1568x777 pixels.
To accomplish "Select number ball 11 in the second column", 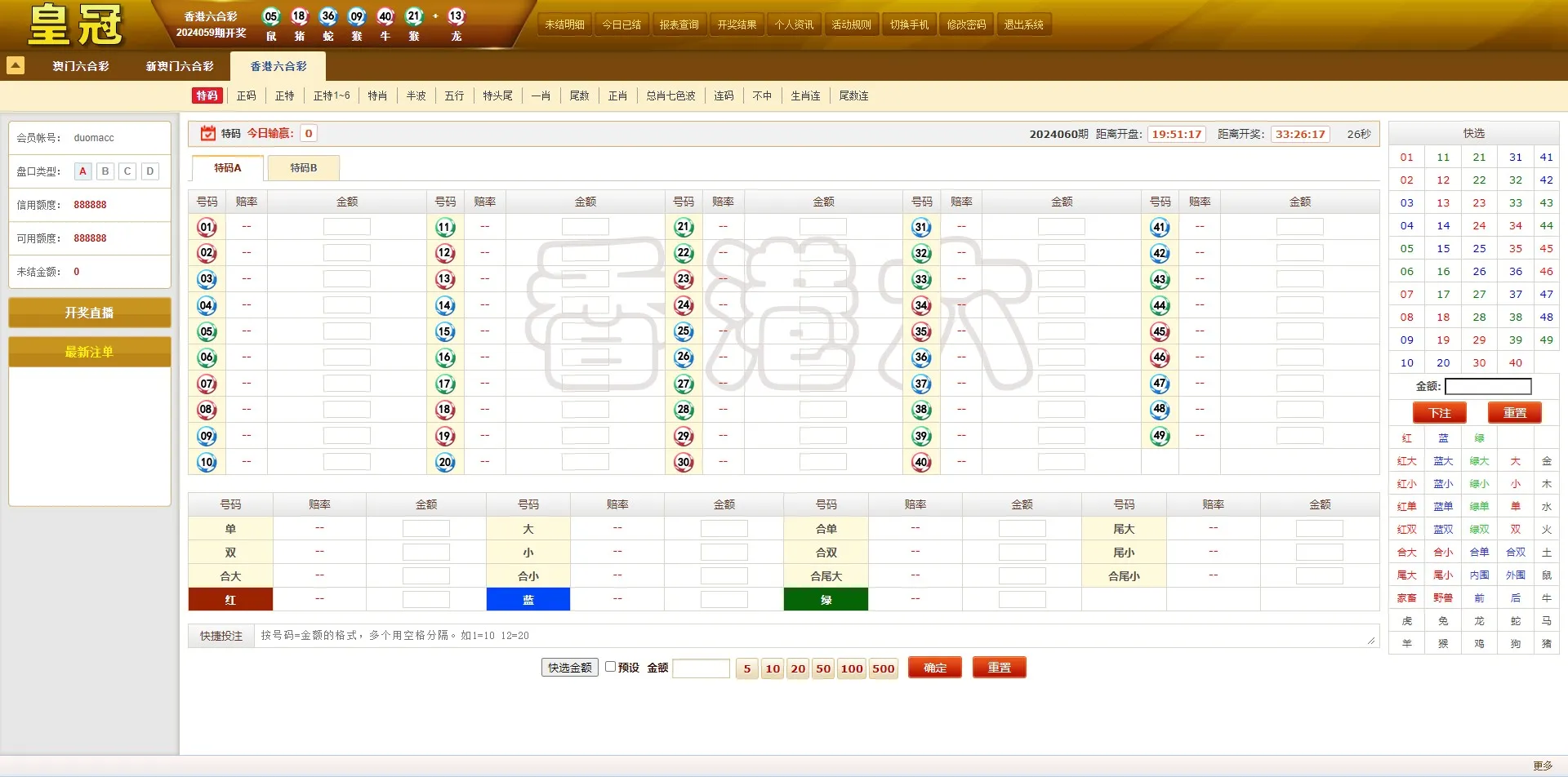I will coord(445,227).
